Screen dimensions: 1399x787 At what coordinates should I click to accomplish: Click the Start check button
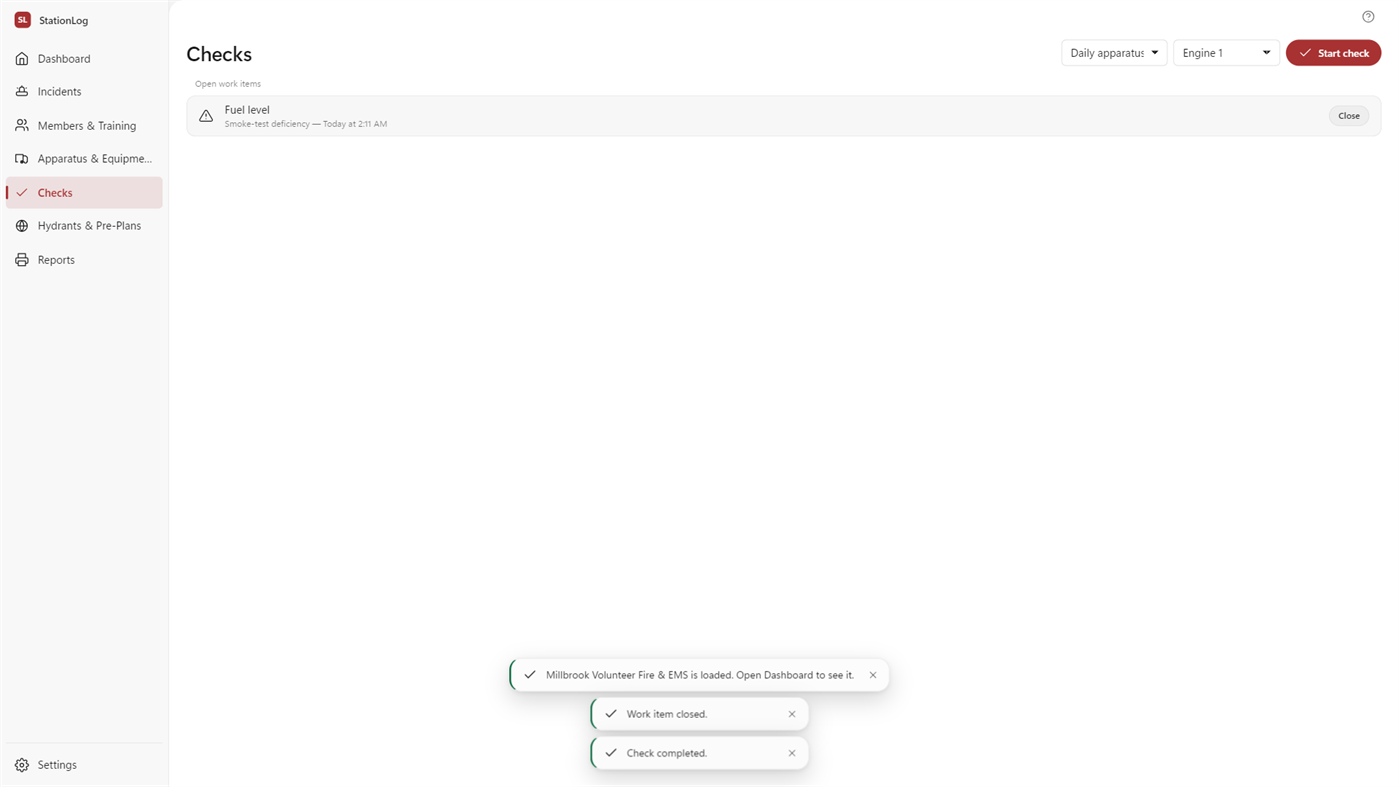click(x=1333, y=53)
